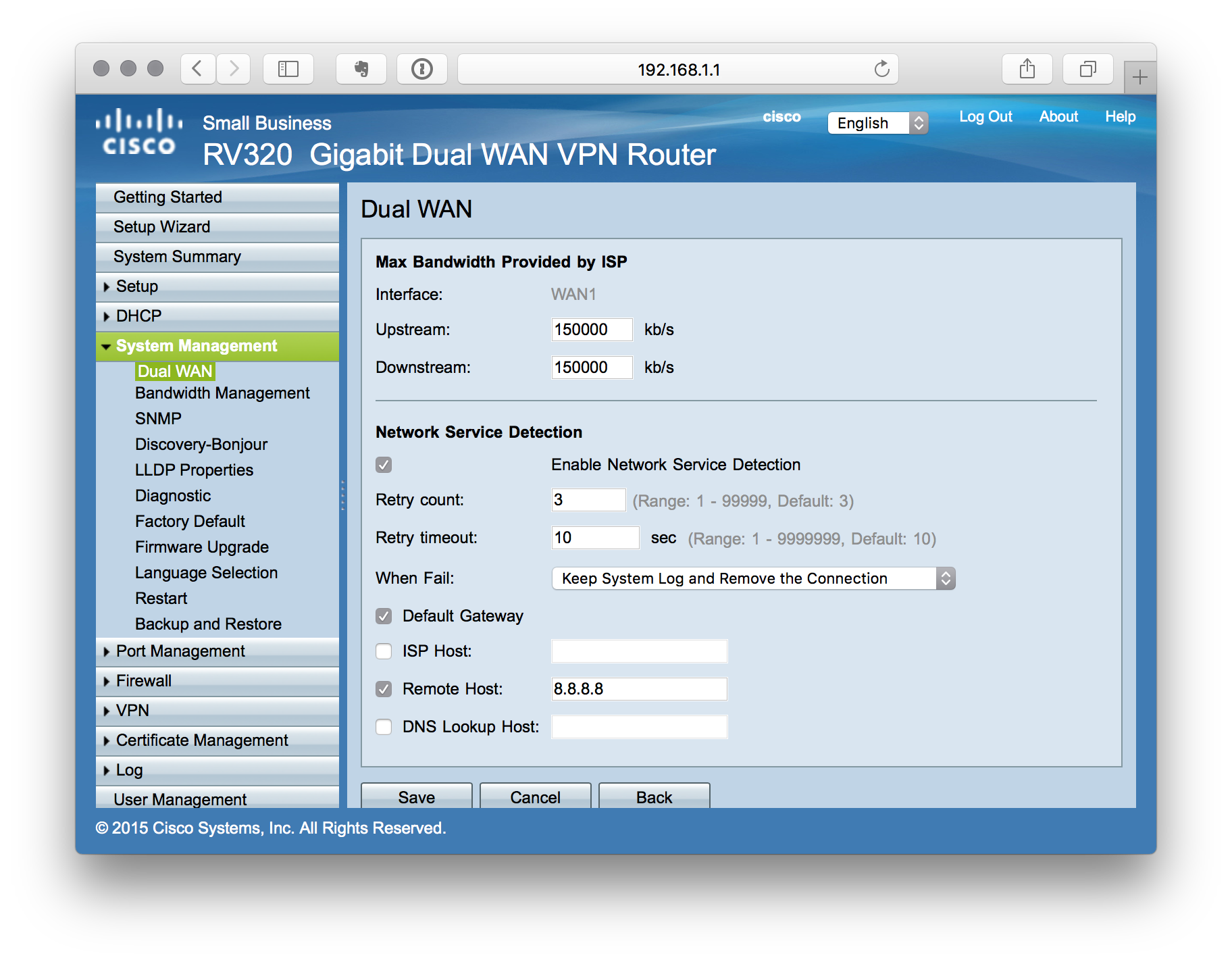Expand the Firewall section
Viewport: 1232px width, 962px height.
click(x=217, y=681)
